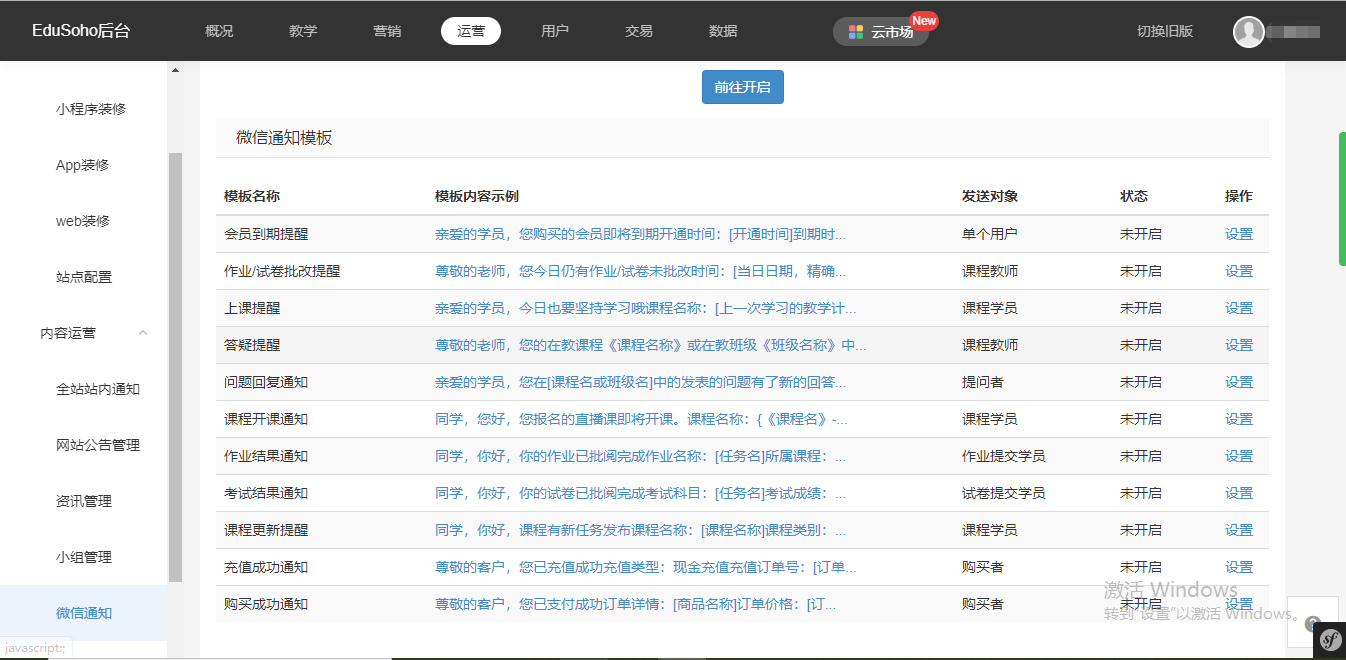Open 设置 for 上课提醒 template

[1238, 308]
